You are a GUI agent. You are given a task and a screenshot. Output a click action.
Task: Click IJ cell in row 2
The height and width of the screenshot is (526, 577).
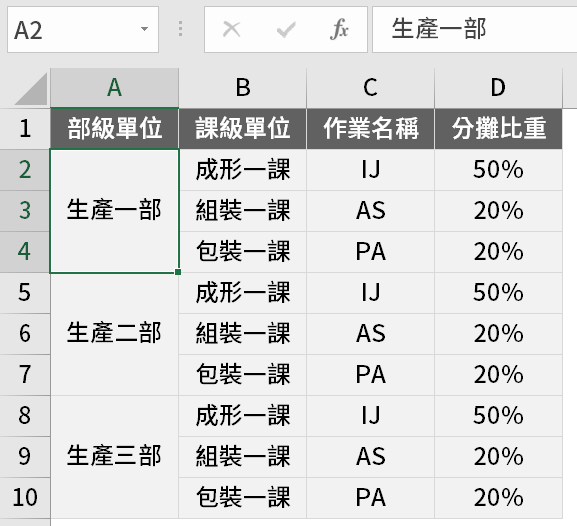point(370,170)
